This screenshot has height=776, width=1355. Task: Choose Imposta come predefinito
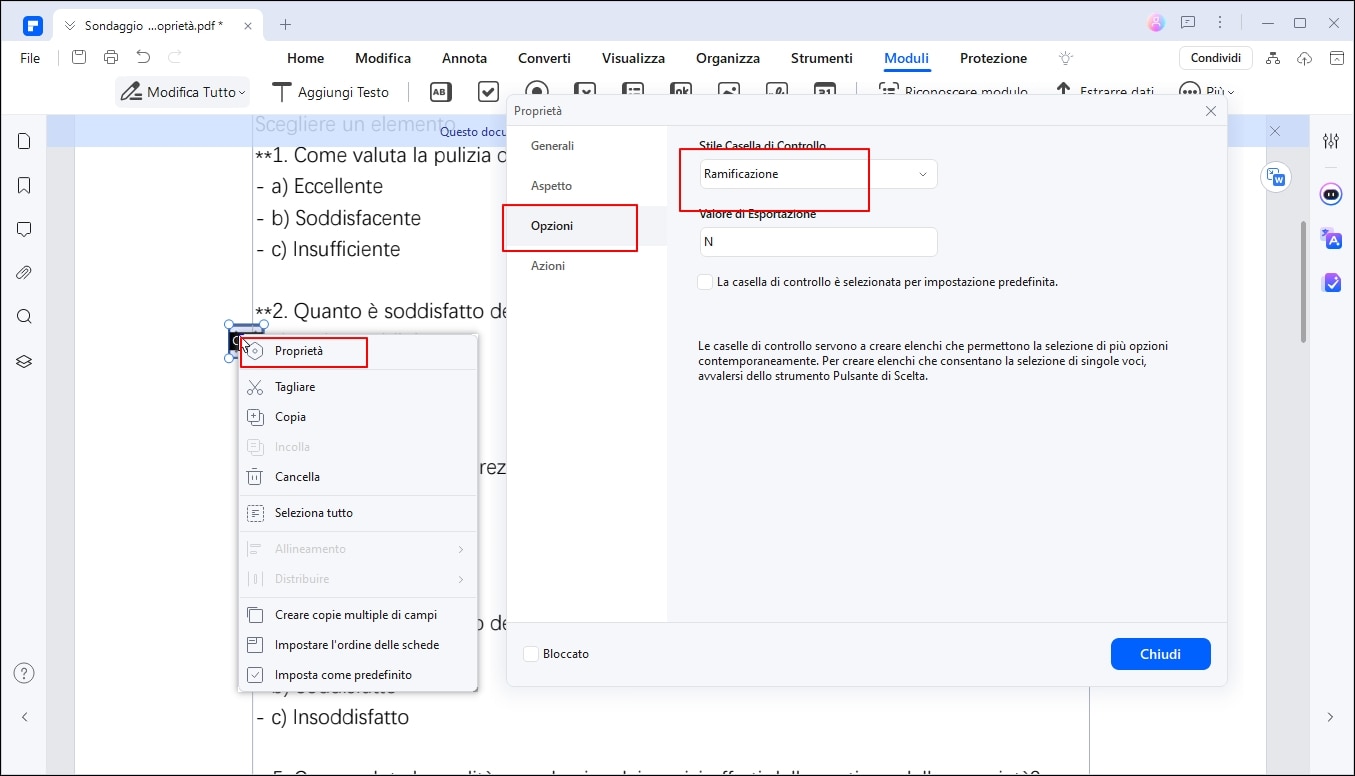[358, 675]
